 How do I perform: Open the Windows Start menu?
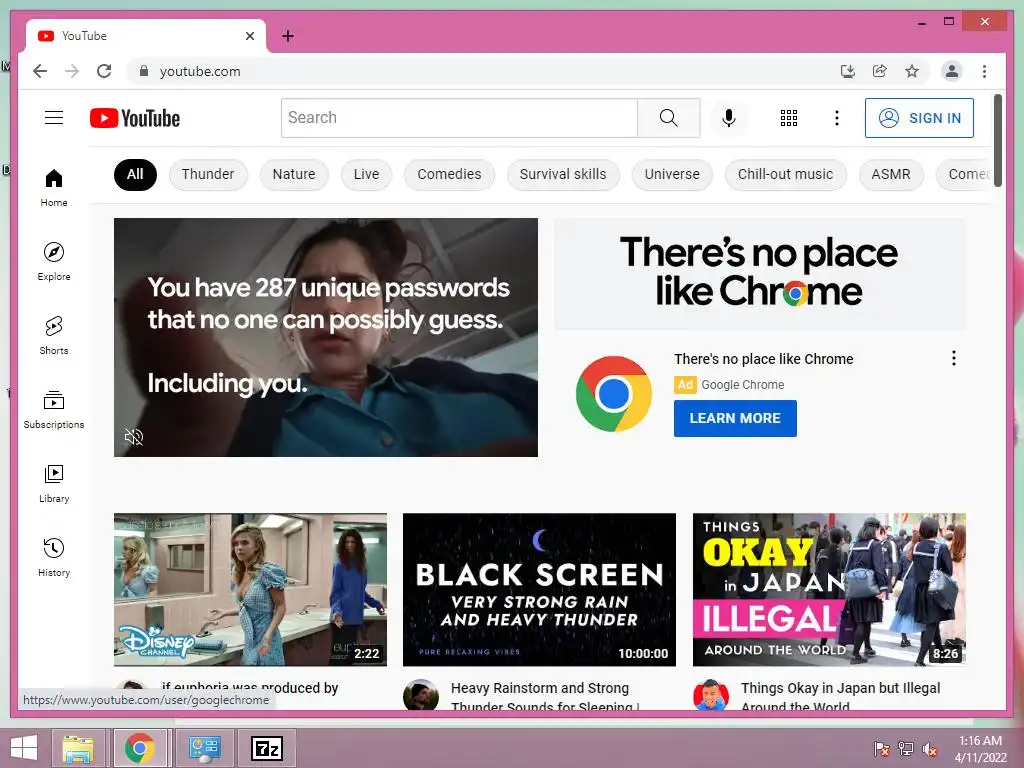pos(24,748)
